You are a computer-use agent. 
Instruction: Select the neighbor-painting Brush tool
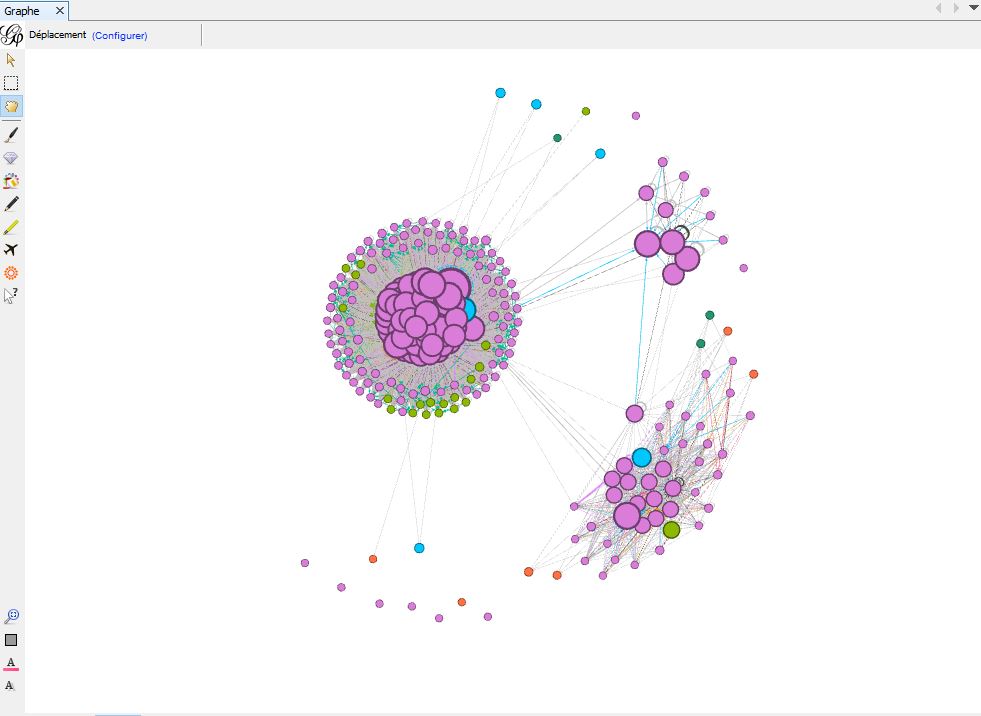pos(11,181)
